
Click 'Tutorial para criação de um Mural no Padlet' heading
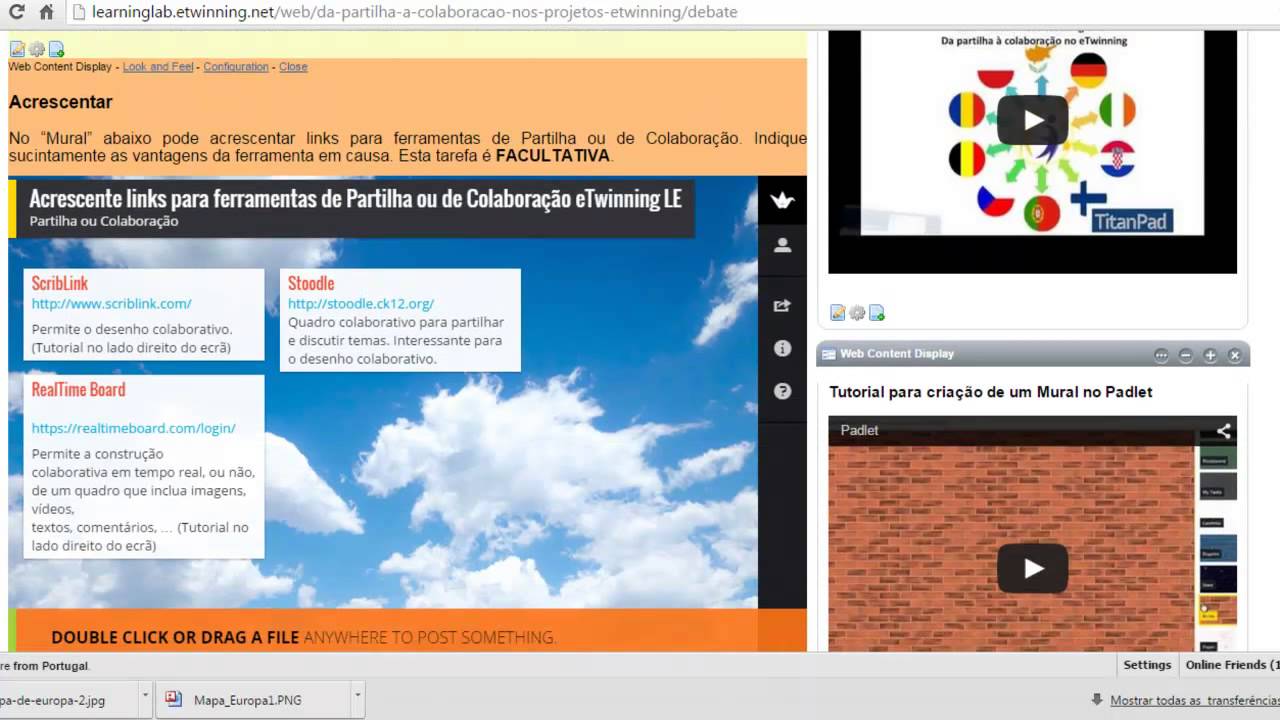(x=991, y=392)
